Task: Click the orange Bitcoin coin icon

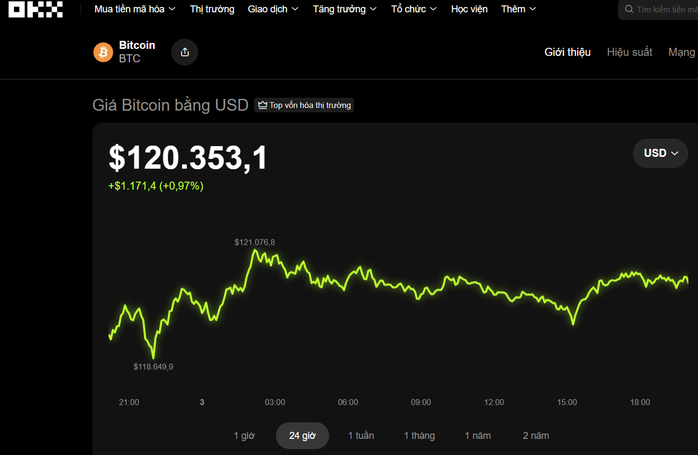Action: (103, 52)
